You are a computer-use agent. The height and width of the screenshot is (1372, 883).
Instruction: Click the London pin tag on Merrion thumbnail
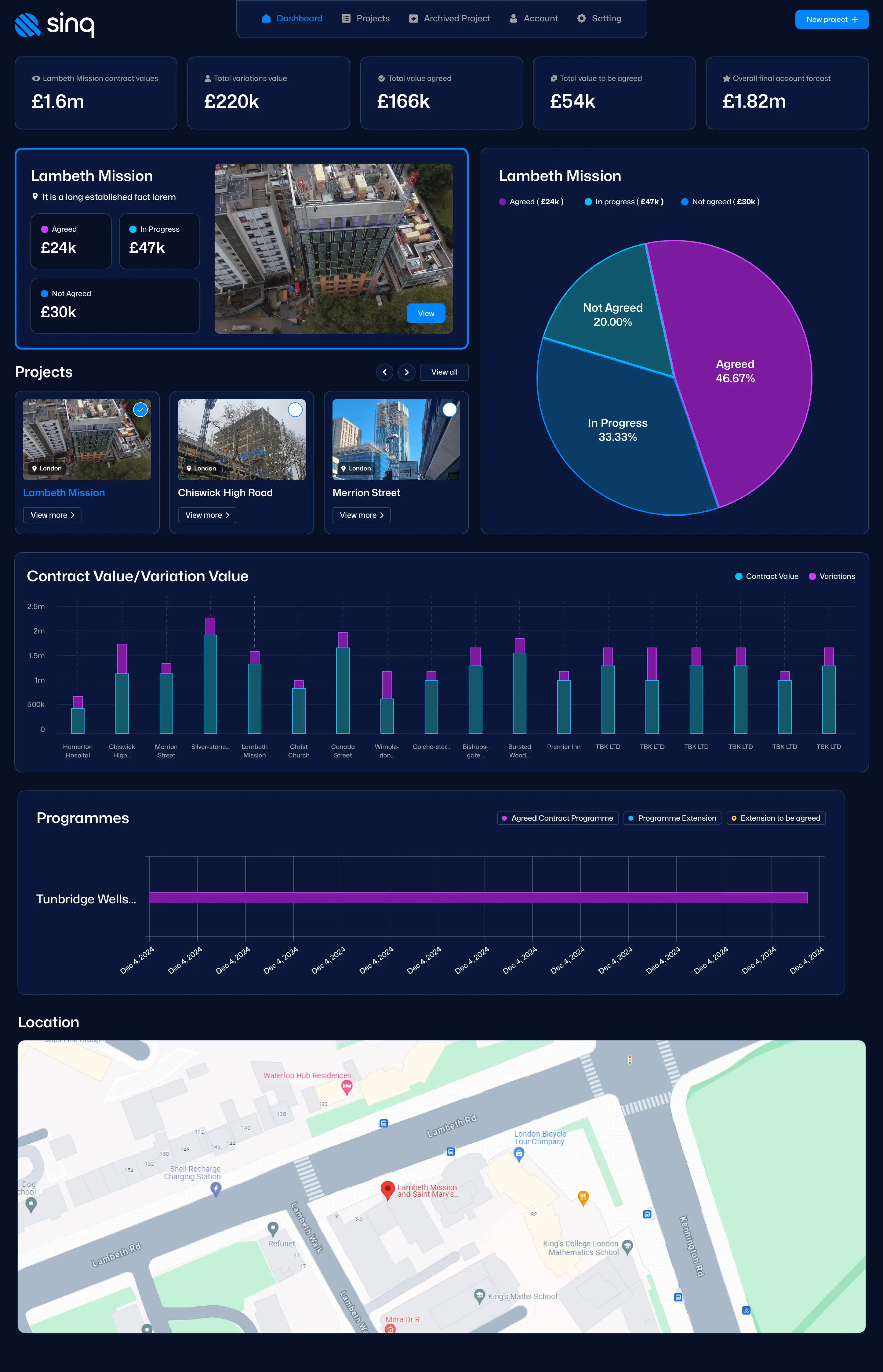click(x=356, y=468)
